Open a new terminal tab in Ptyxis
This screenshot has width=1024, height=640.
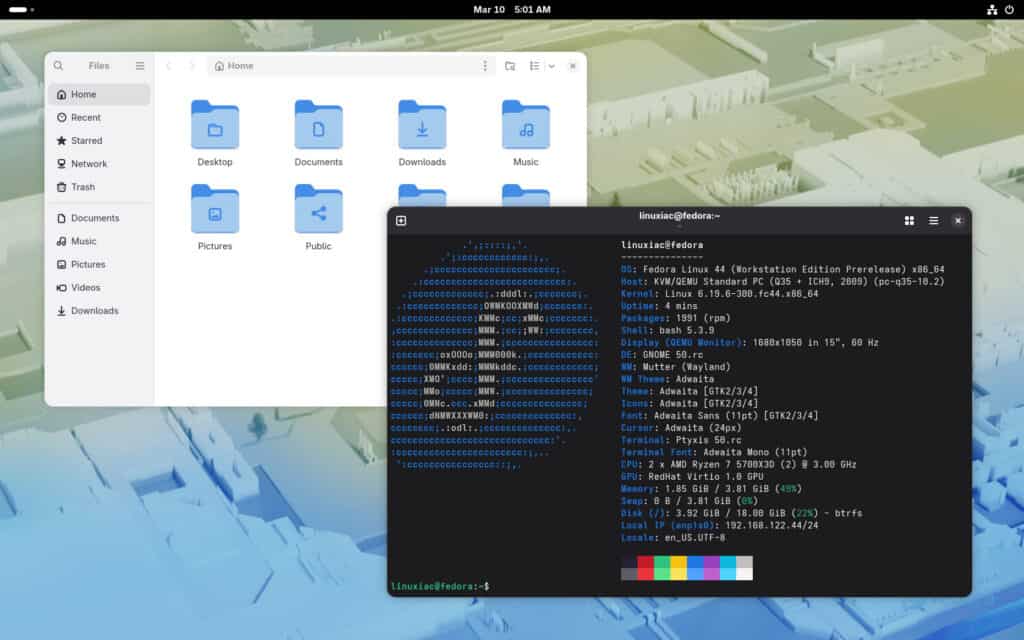[399, 221]
